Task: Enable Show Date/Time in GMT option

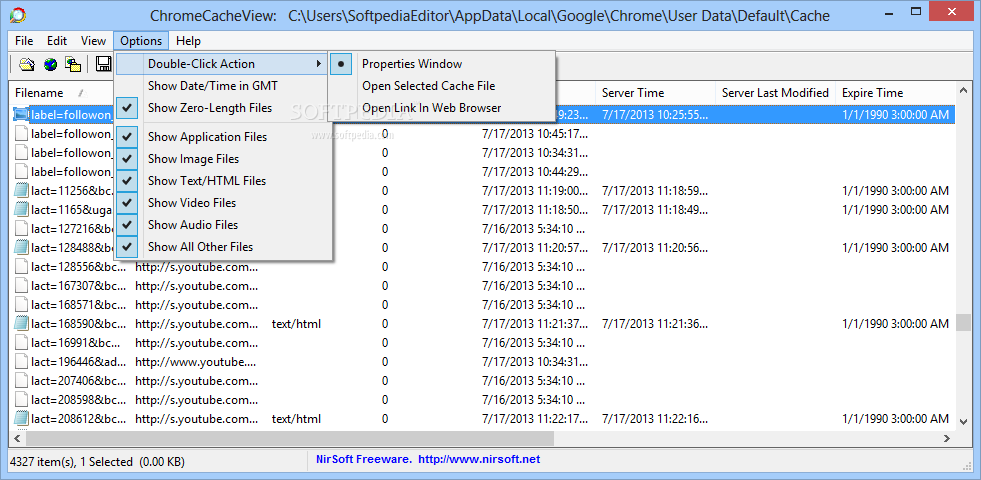Action: [223, 86]
